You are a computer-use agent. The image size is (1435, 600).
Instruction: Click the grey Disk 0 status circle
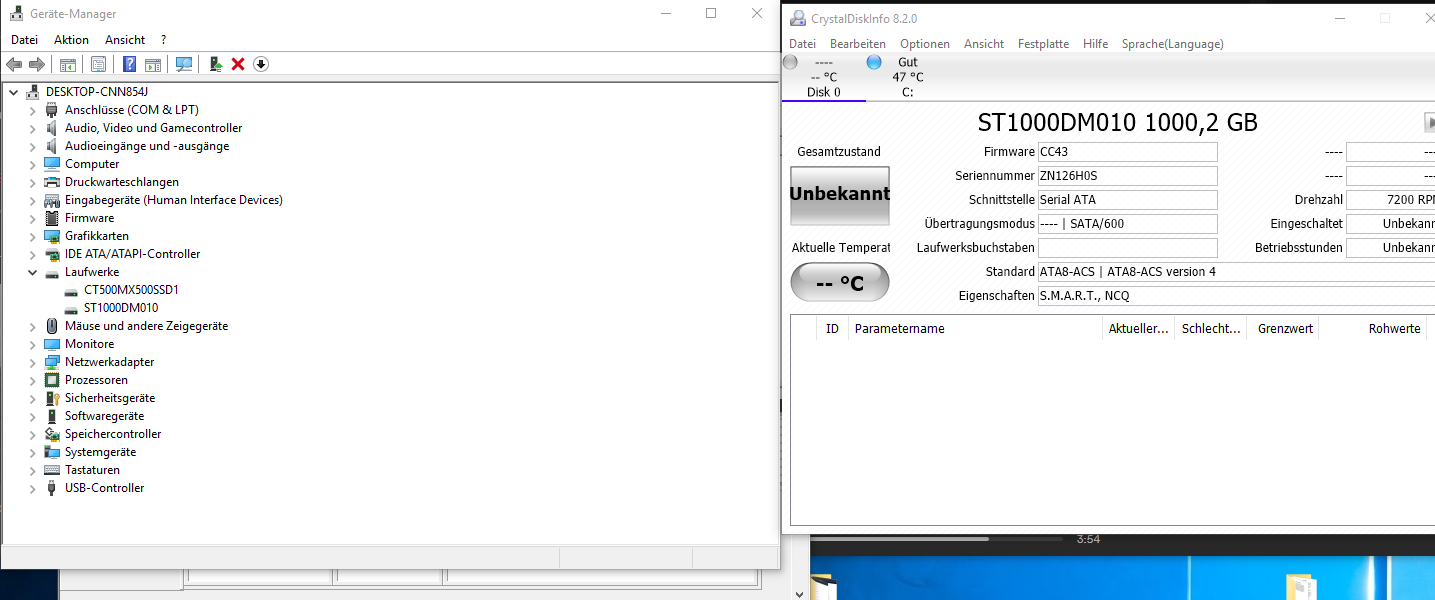pyautogui.click(x=790, y=62)
